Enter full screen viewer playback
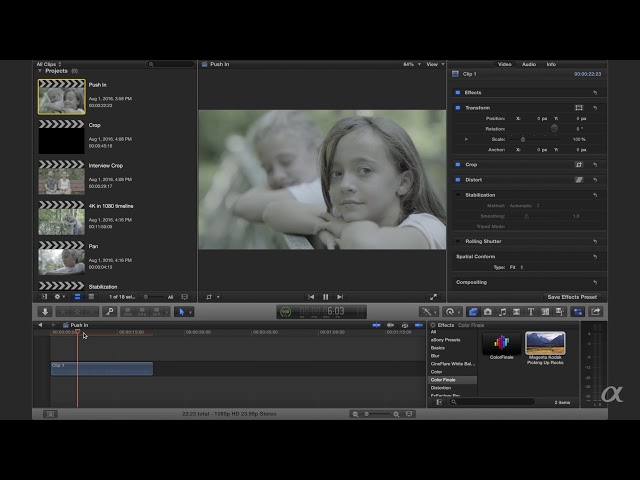 click(x=433, y=297)
